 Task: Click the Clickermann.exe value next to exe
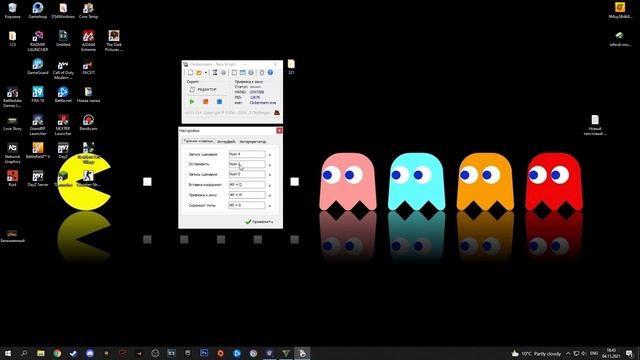[x=263, y=103]
